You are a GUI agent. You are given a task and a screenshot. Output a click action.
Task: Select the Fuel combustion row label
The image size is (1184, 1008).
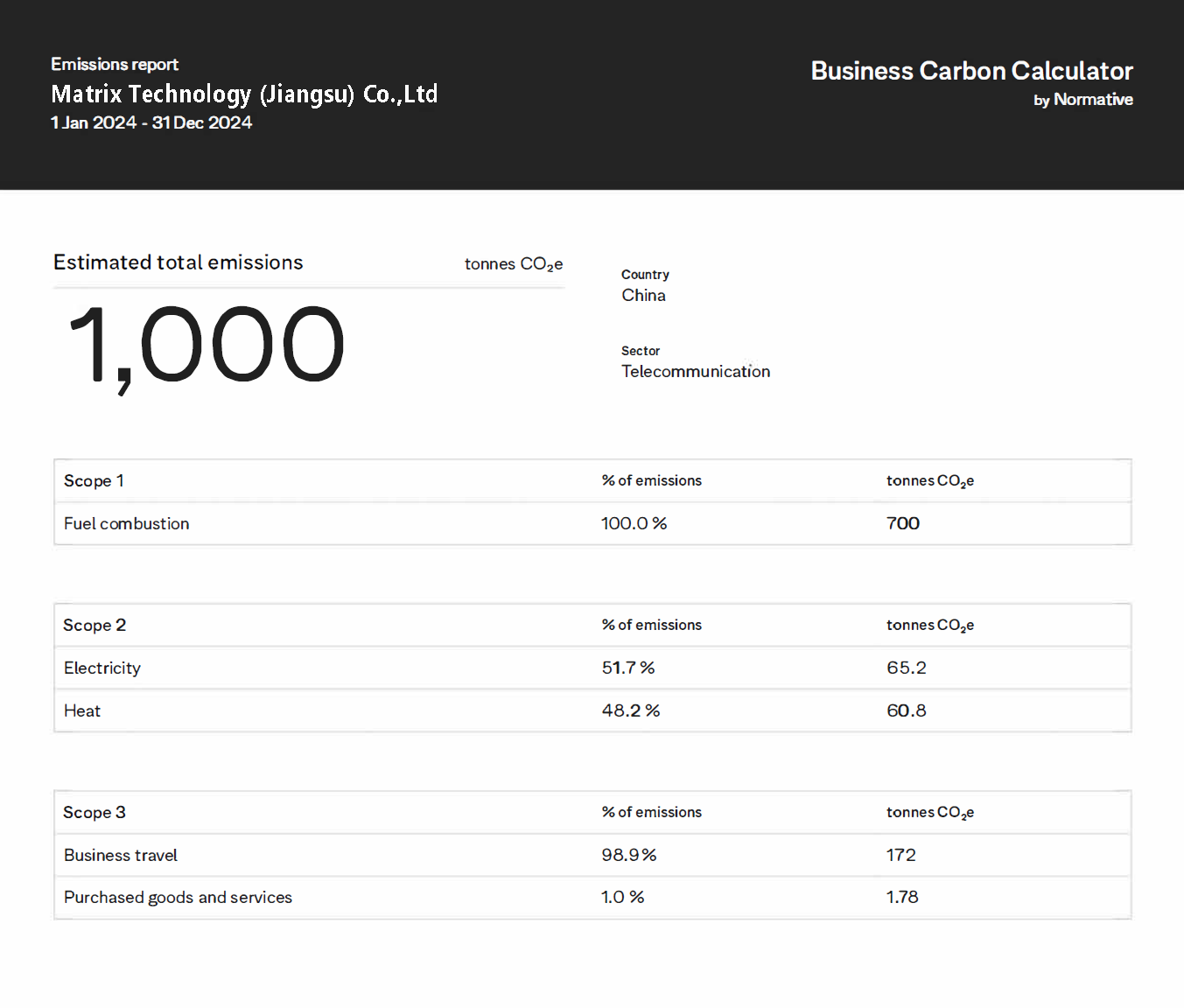127,523
